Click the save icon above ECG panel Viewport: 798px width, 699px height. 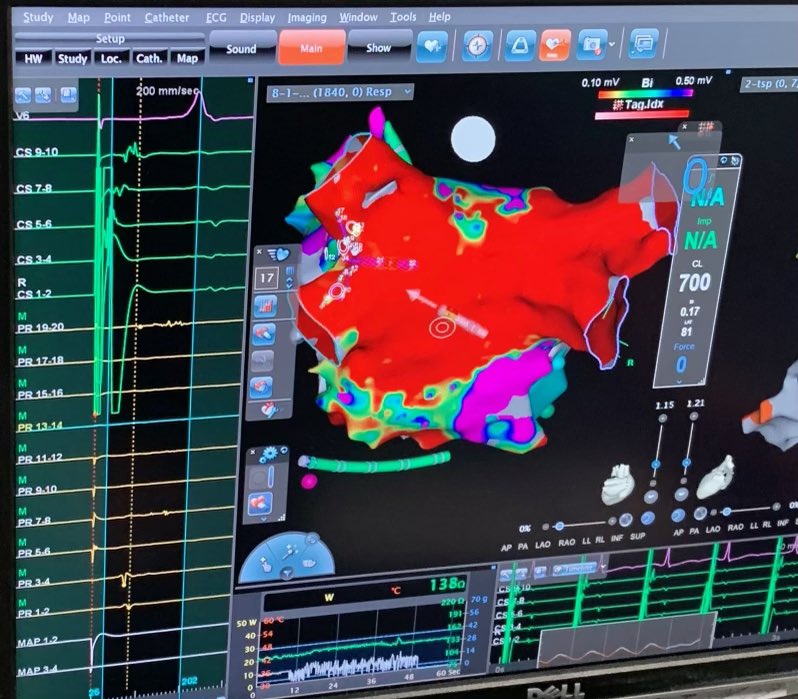(68, 95)
